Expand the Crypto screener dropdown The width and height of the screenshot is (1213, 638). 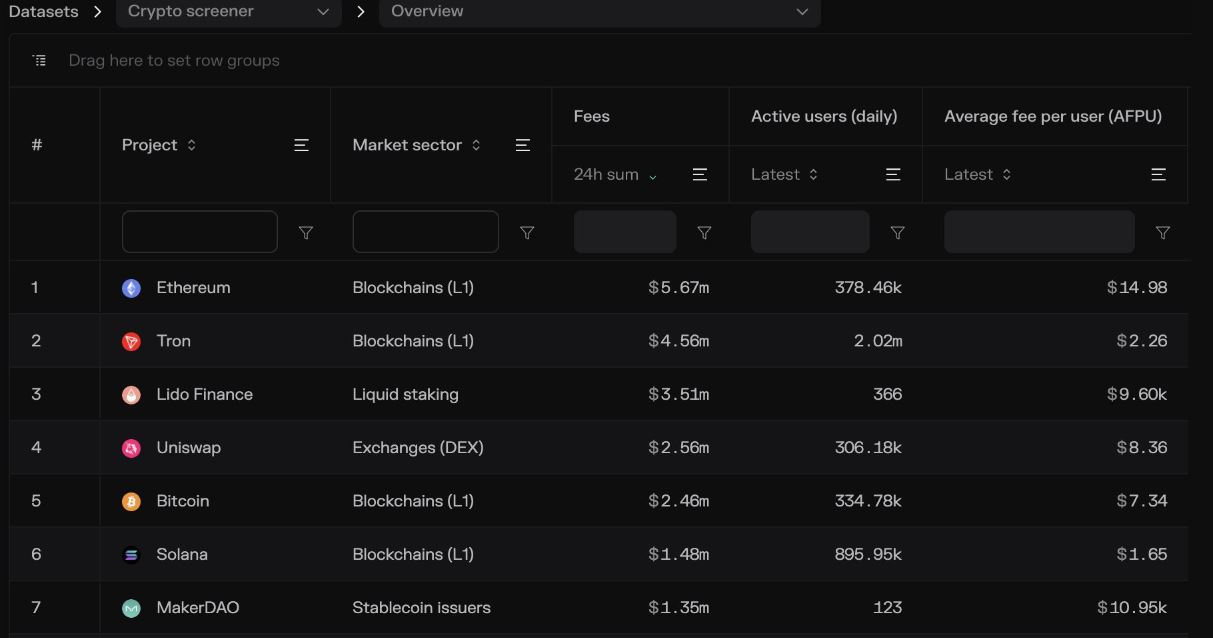[228, 12]
